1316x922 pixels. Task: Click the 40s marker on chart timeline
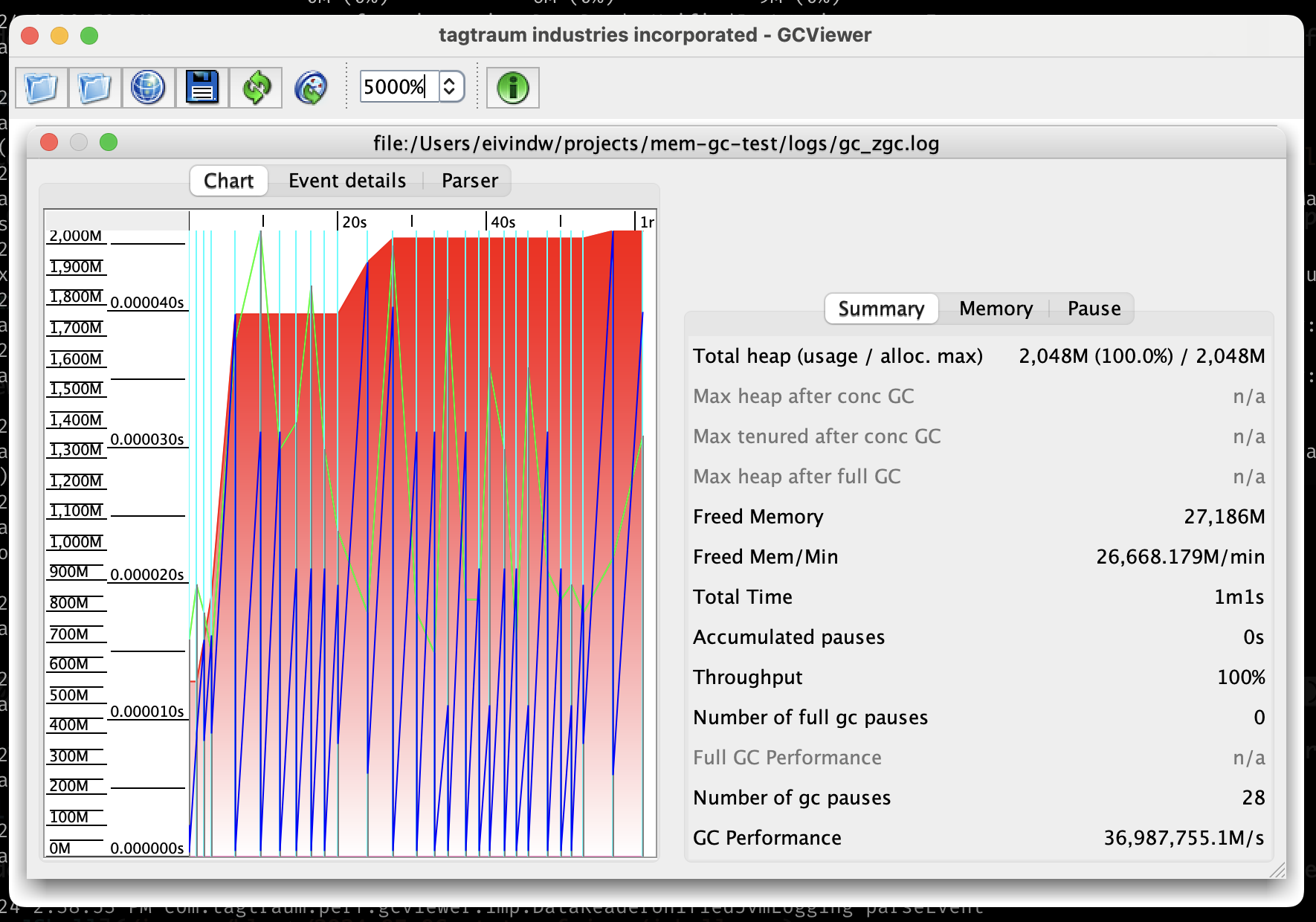coord(503,222)
